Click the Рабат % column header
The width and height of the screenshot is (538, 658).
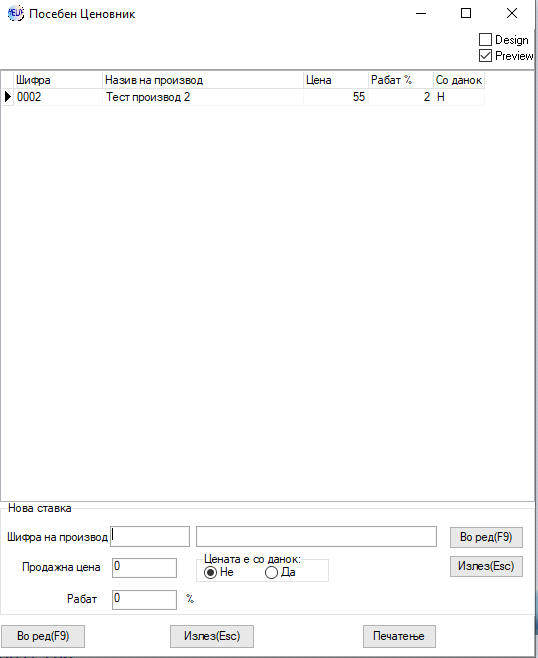tap(401, 80)
